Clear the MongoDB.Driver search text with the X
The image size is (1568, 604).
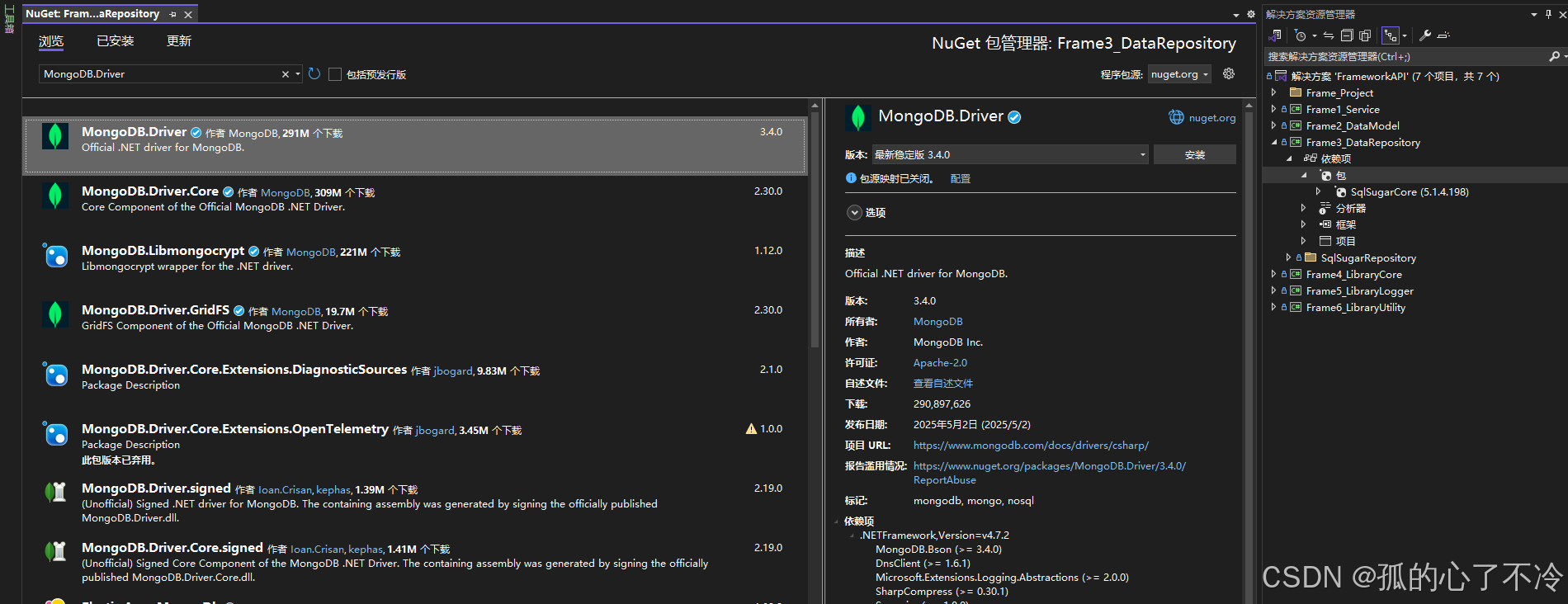286,74
